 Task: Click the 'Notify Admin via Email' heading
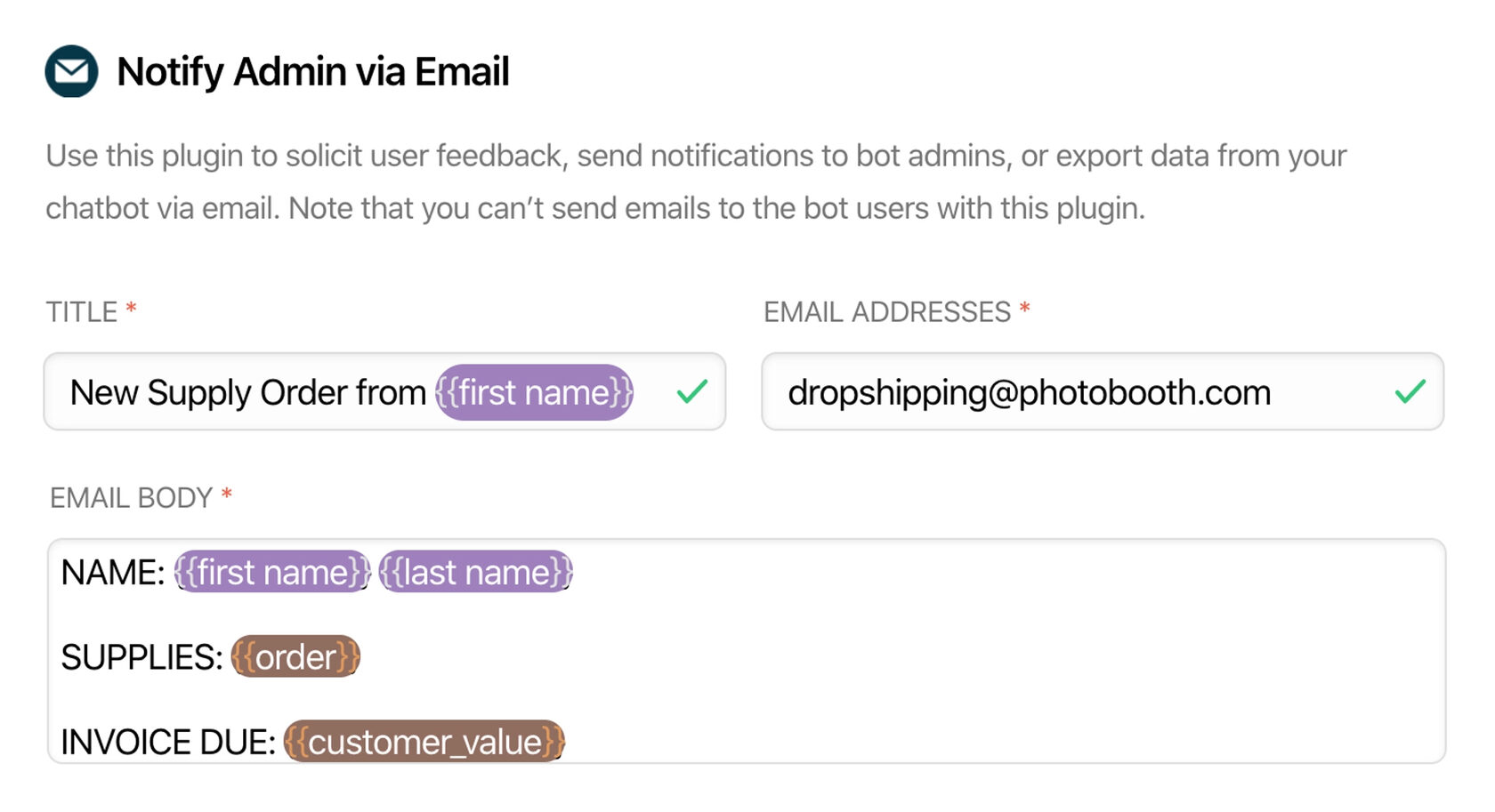[313, 72]
